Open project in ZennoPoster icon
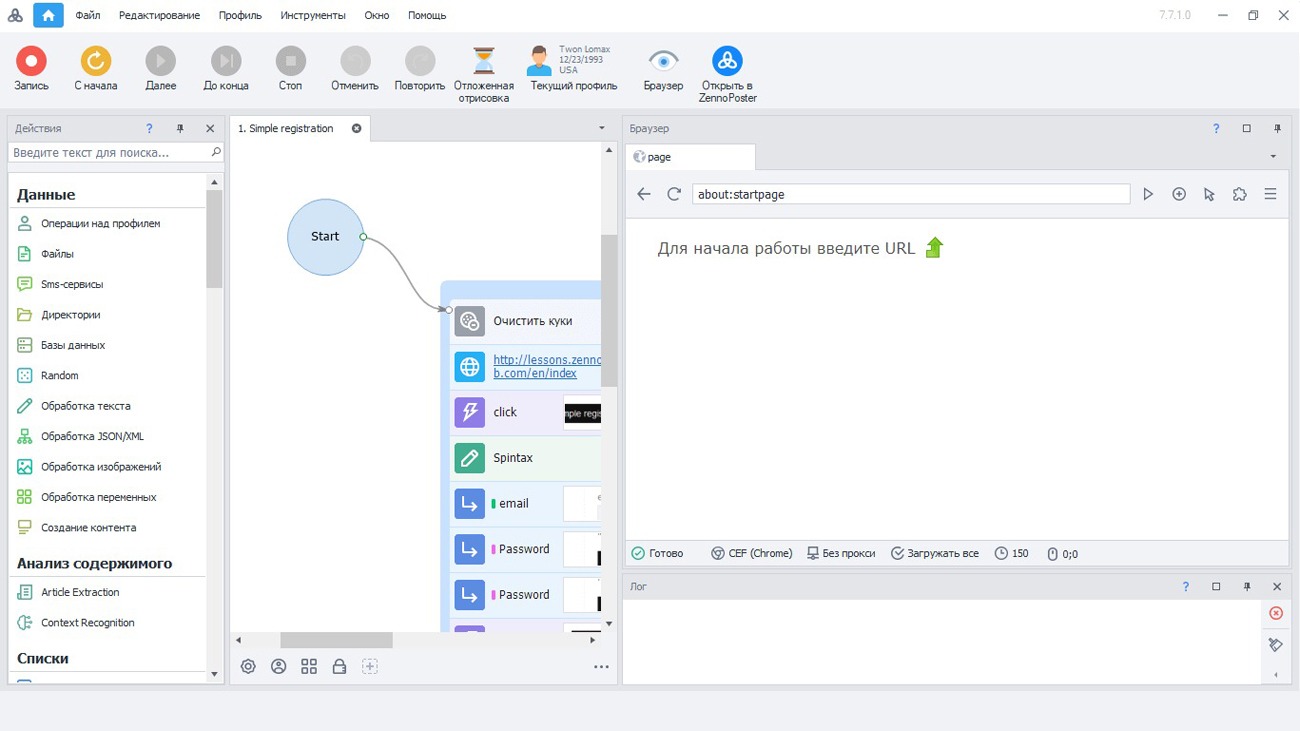1300x731 pixels. click(727, 62)
